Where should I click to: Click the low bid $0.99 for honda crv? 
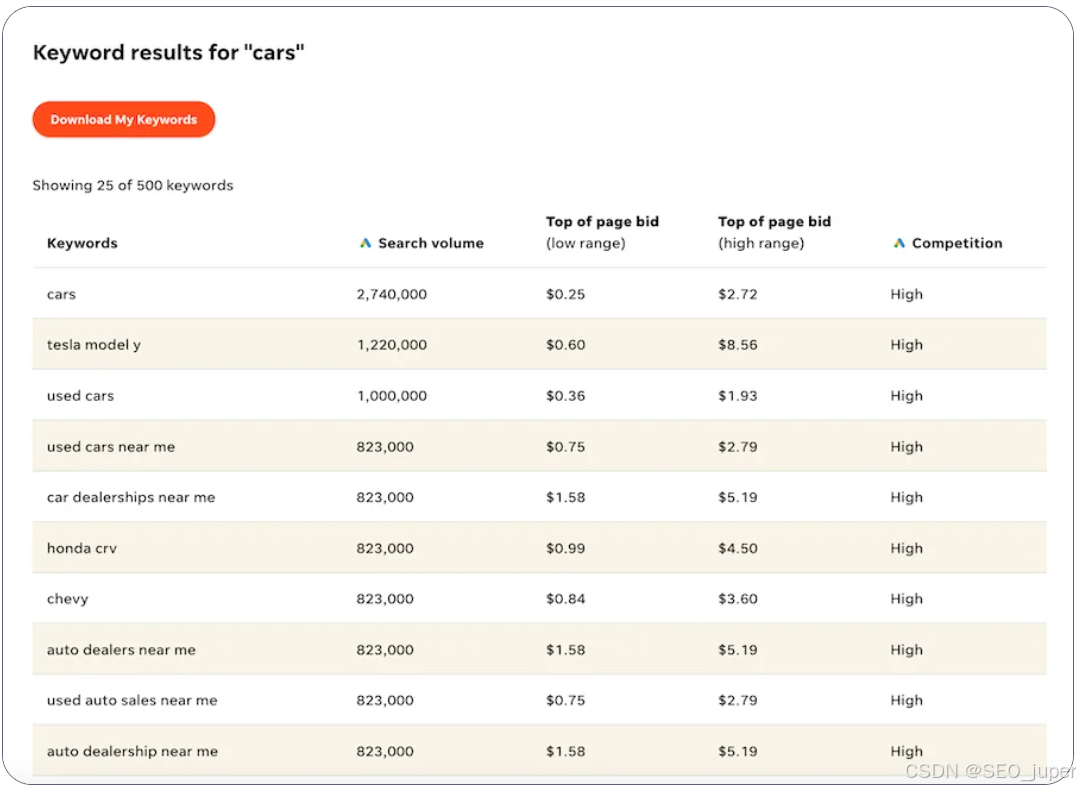pos(565,548)
